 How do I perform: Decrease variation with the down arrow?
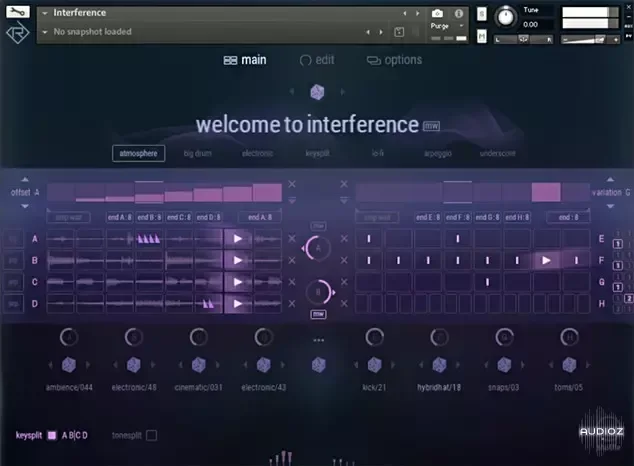pos(610,206)
